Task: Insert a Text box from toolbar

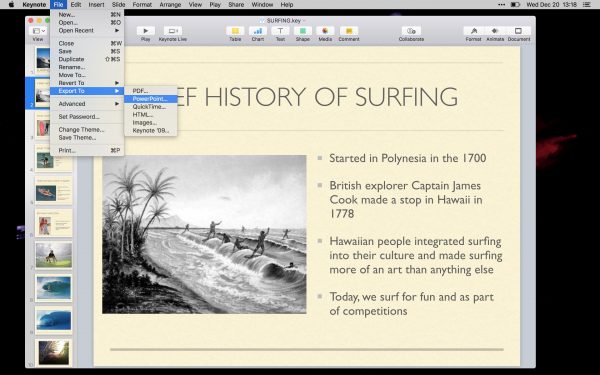Action: tap(280, 31)
